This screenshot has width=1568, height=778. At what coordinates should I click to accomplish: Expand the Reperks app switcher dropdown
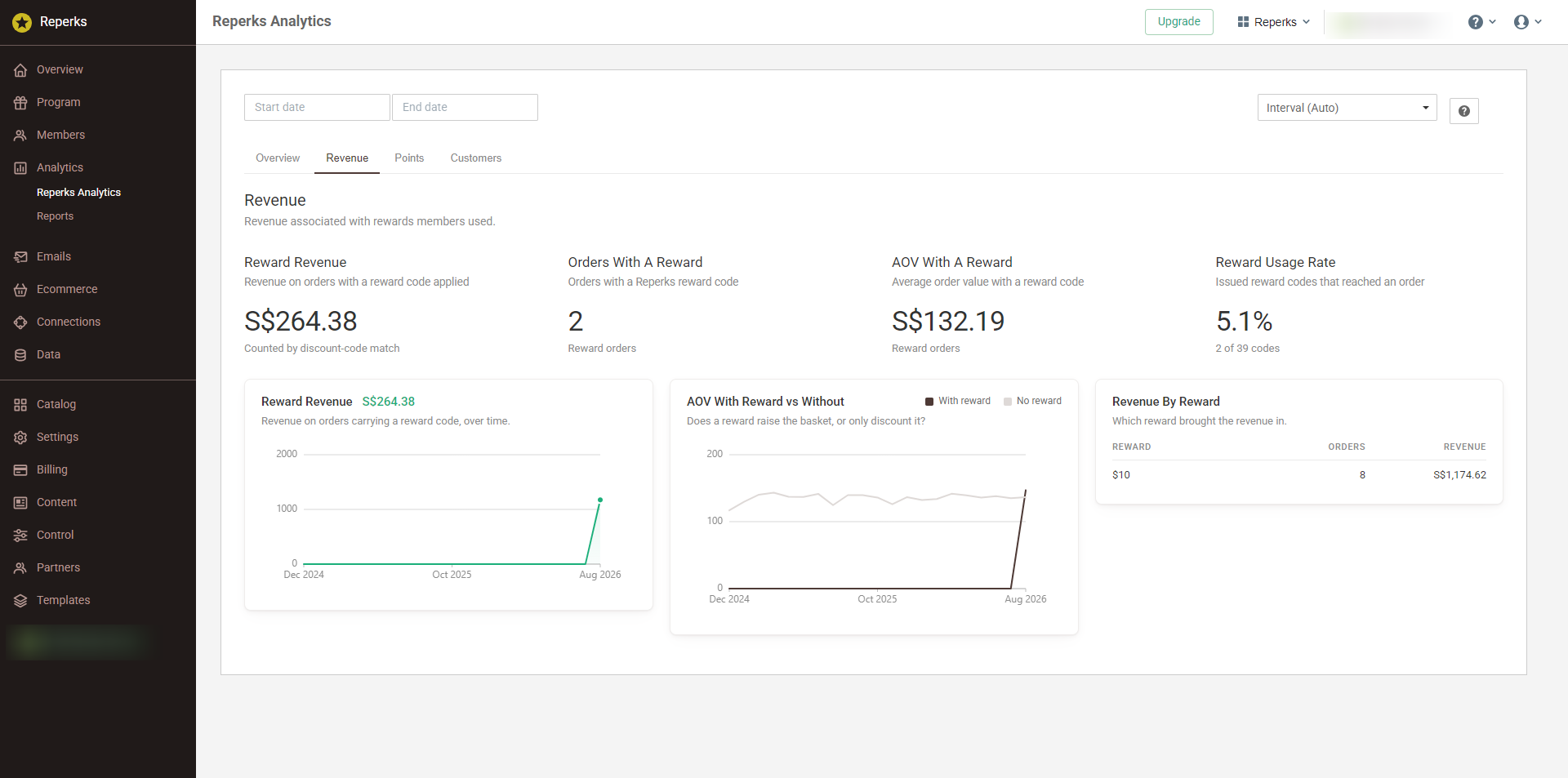pos(1274,22)
